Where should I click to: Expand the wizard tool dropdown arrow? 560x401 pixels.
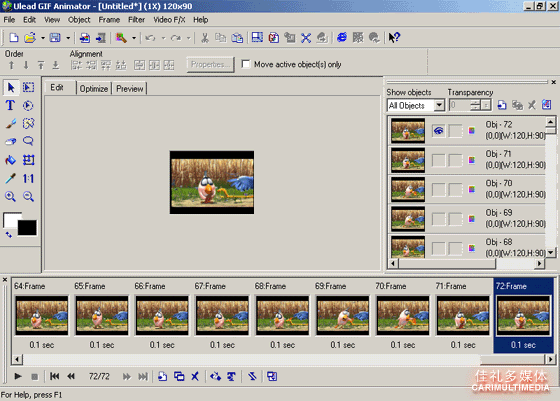click(134, 37)
